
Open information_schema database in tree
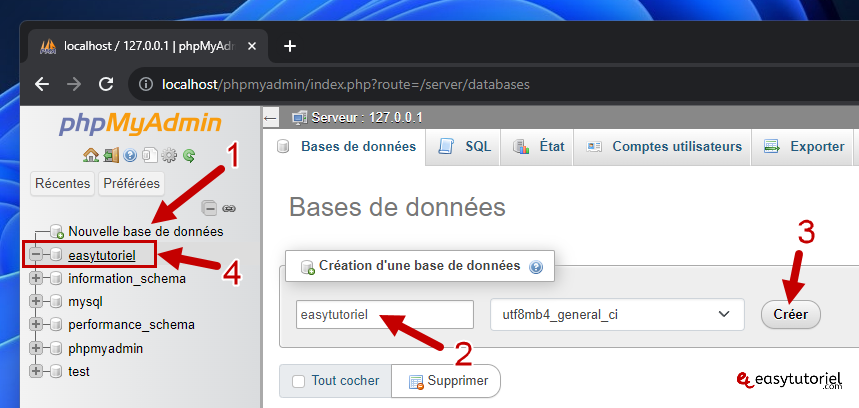click(x=127, y=278)
